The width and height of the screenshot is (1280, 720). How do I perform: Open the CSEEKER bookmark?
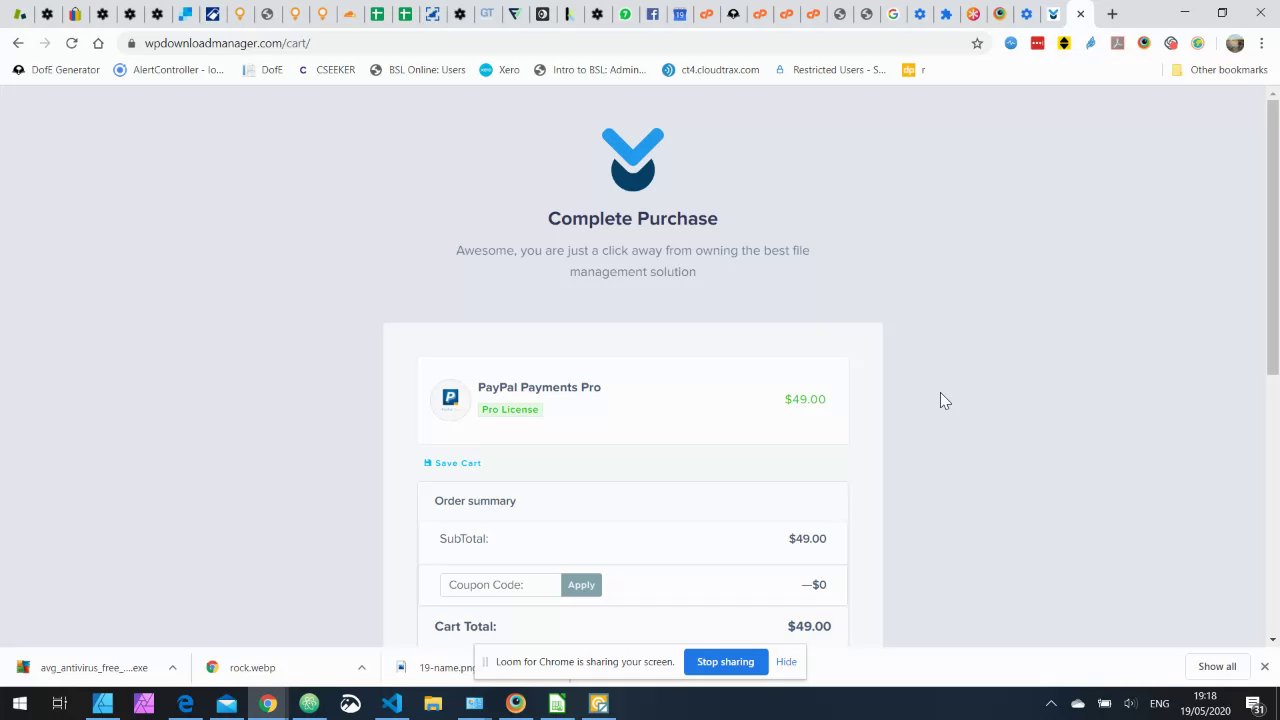click(326, 70)
